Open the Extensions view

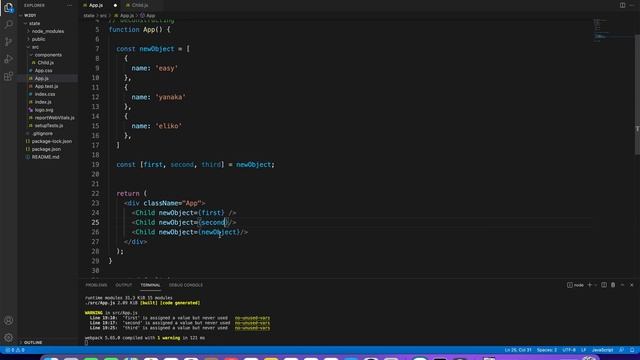pyautogui.click(x=8, y=76)
